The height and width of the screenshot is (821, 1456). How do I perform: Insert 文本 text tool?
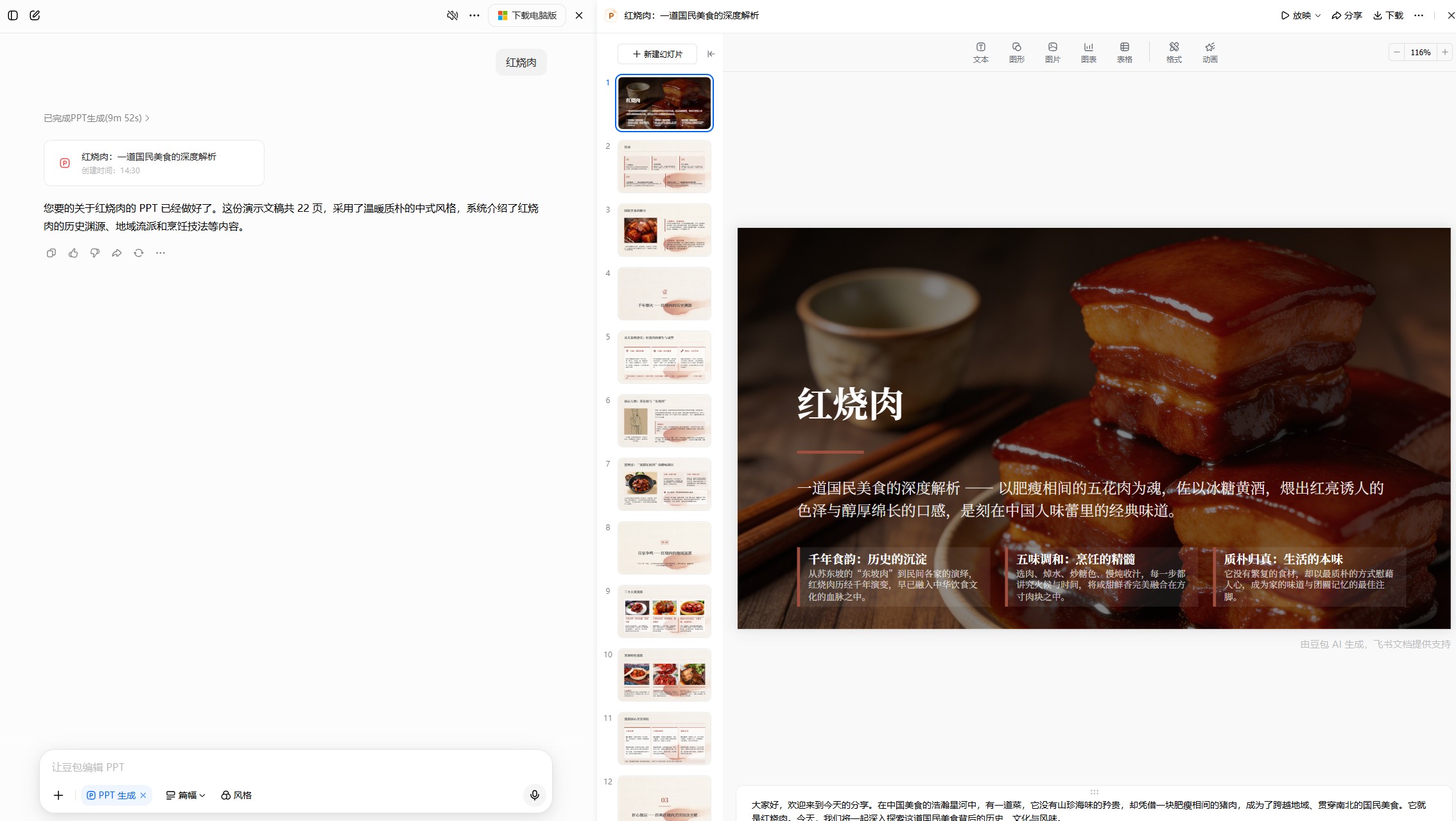[981, 53]
